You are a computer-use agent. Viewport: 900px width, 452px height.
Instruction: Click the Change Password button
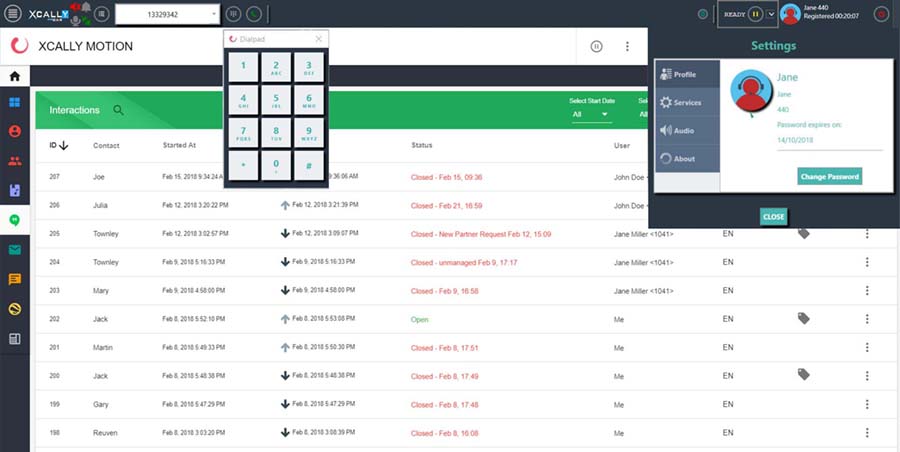(x=829, y=176)
